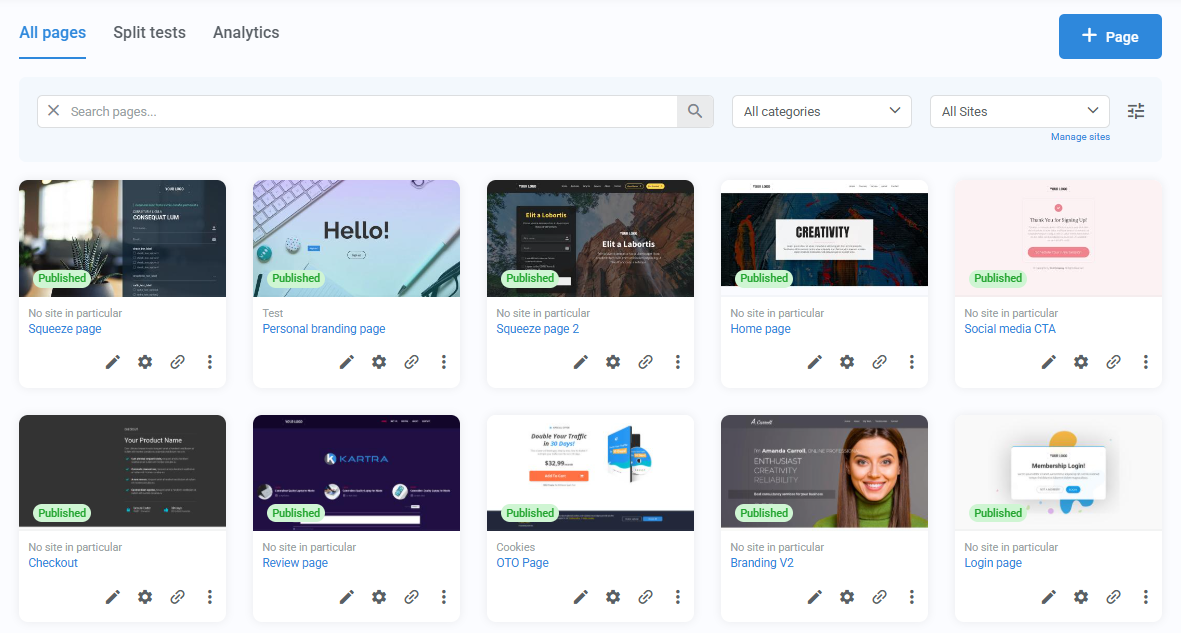The width and height of the screenshot is (1181, 633).
Task: Open the All Sites dropdown
Action: [1019, 111]
